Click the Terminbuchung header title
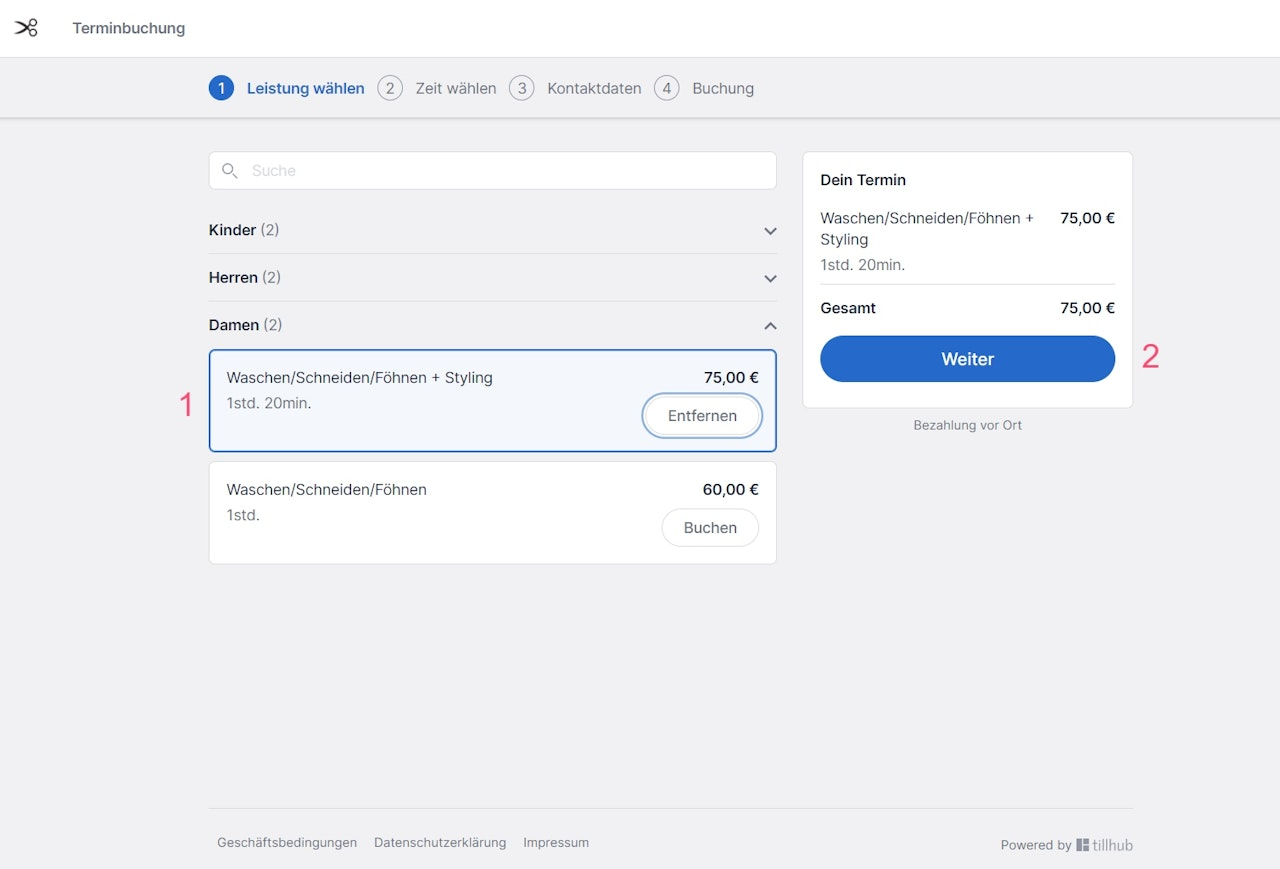The width and height of the screenshot is (1280, 869). 129,28
